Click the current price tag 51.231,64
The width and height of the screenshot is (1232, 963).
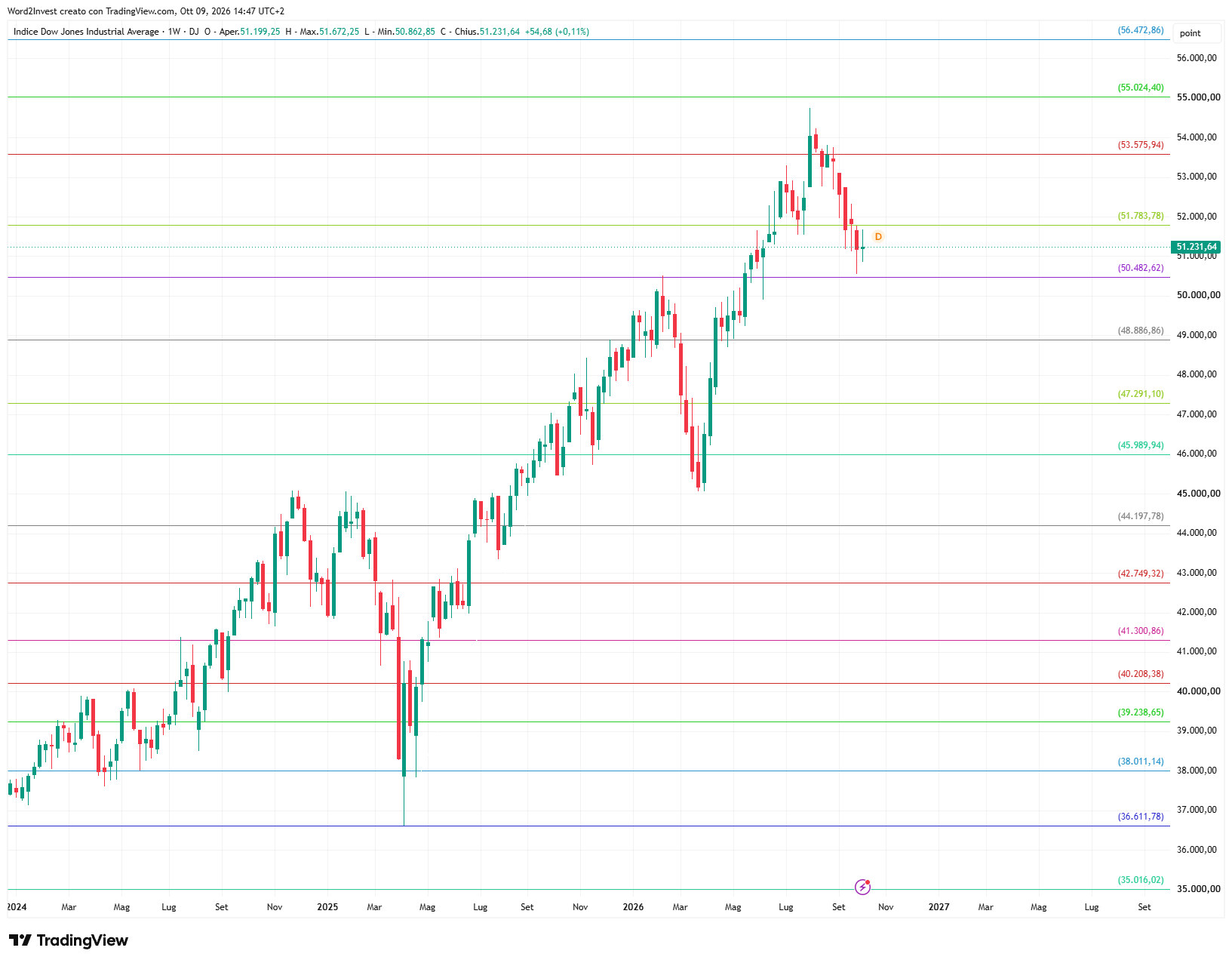(x=1197, y=247)
